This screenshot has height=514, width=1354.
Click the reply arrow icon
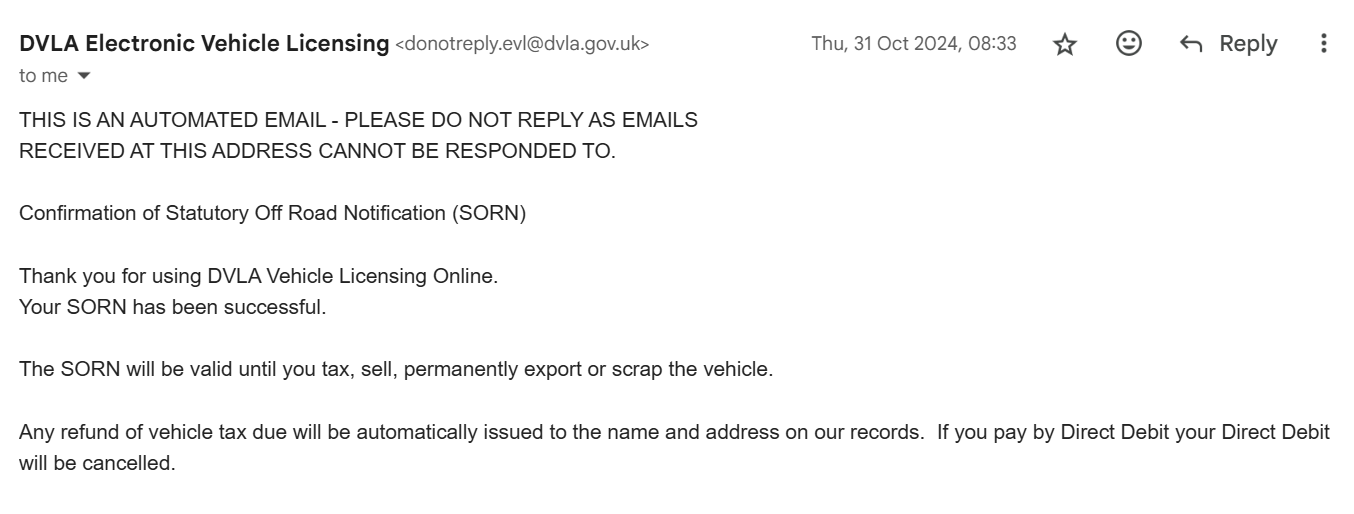click(x=1190, y=44)
